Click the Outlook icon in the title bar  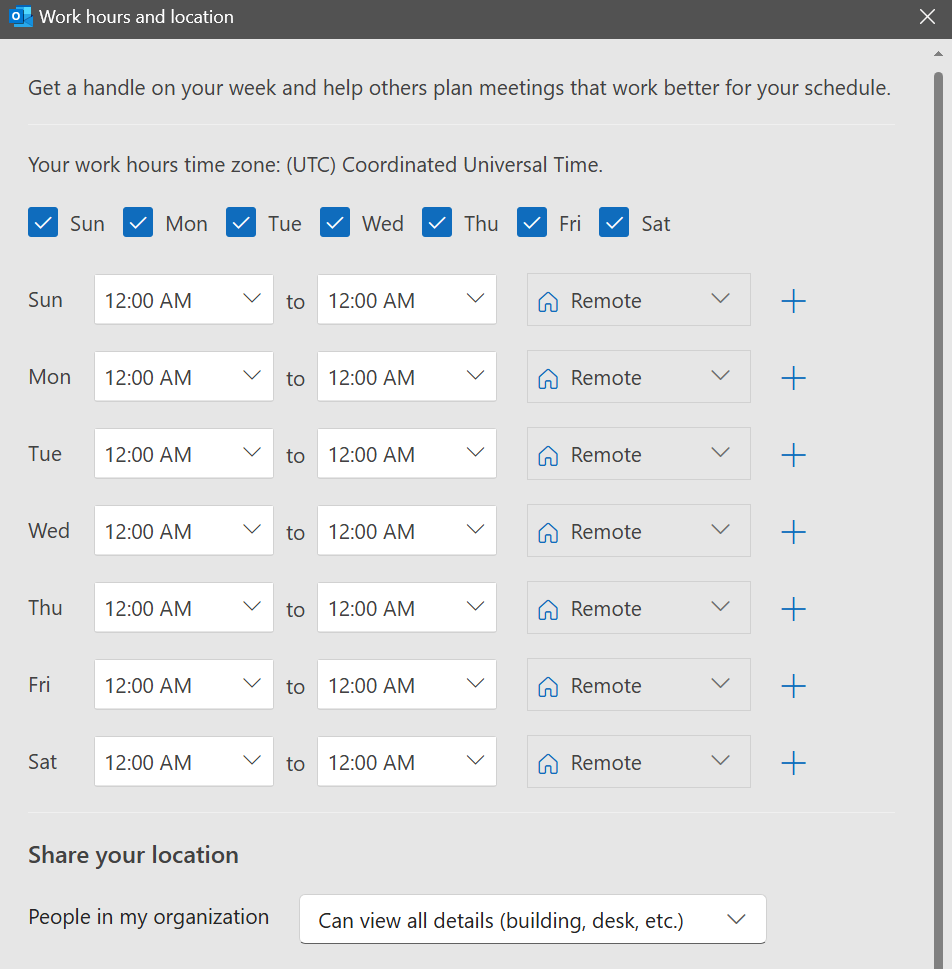(21, 17)
